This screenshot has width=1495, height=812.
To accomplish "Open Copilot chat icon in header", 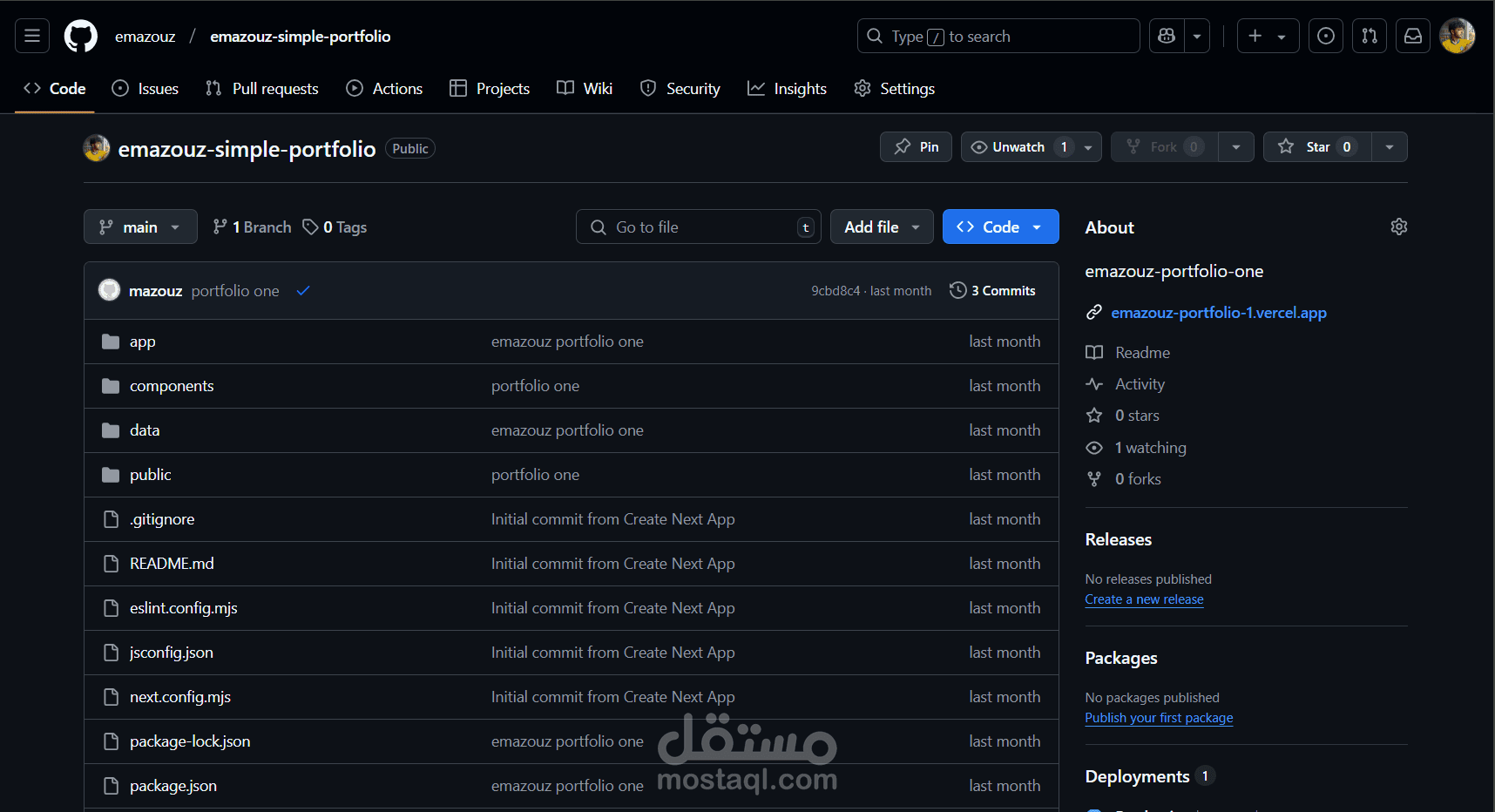I will click(1167, 36).
